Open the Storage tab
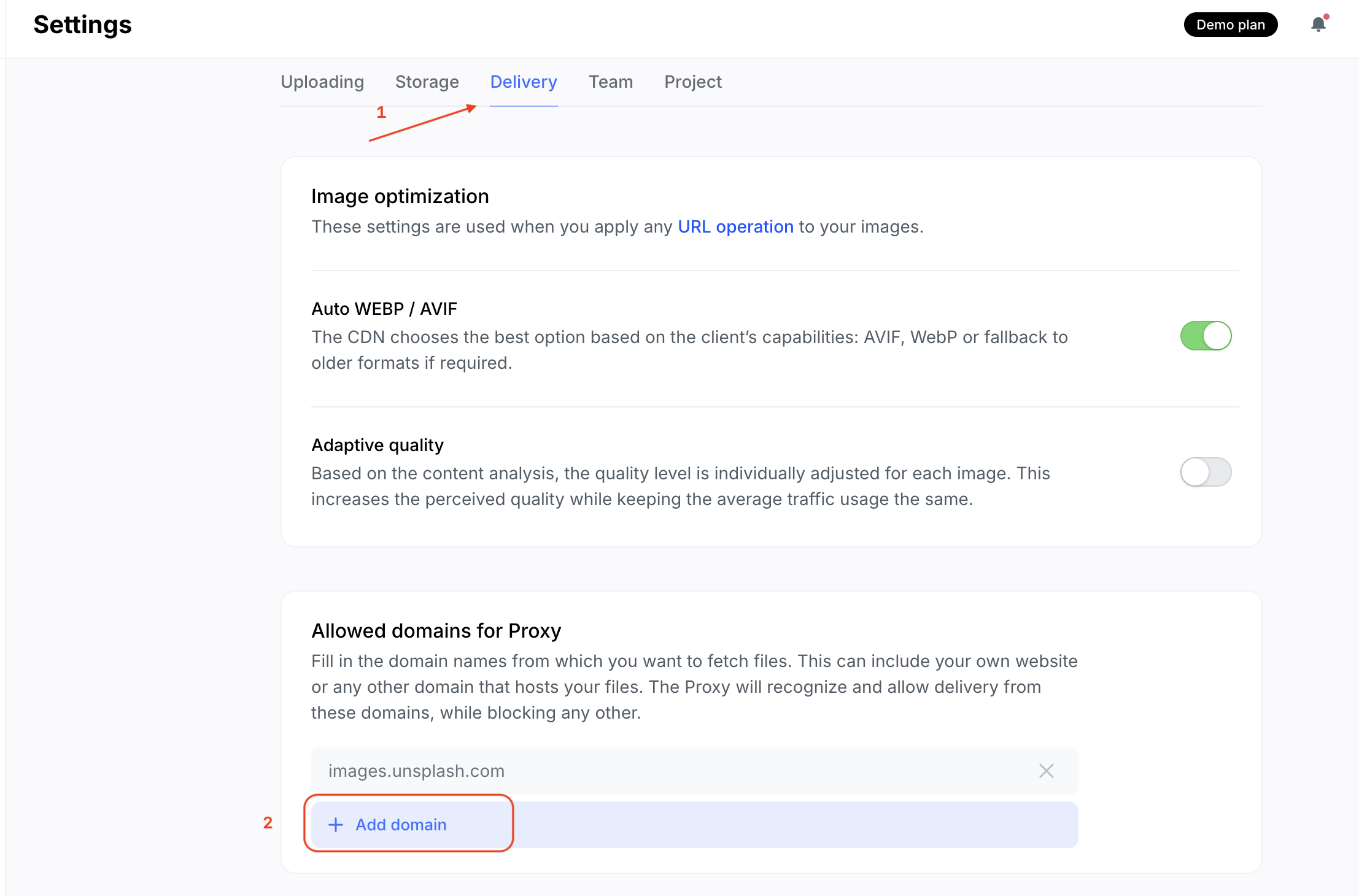The image size is (1359, 896). click(x=427, y=82)
